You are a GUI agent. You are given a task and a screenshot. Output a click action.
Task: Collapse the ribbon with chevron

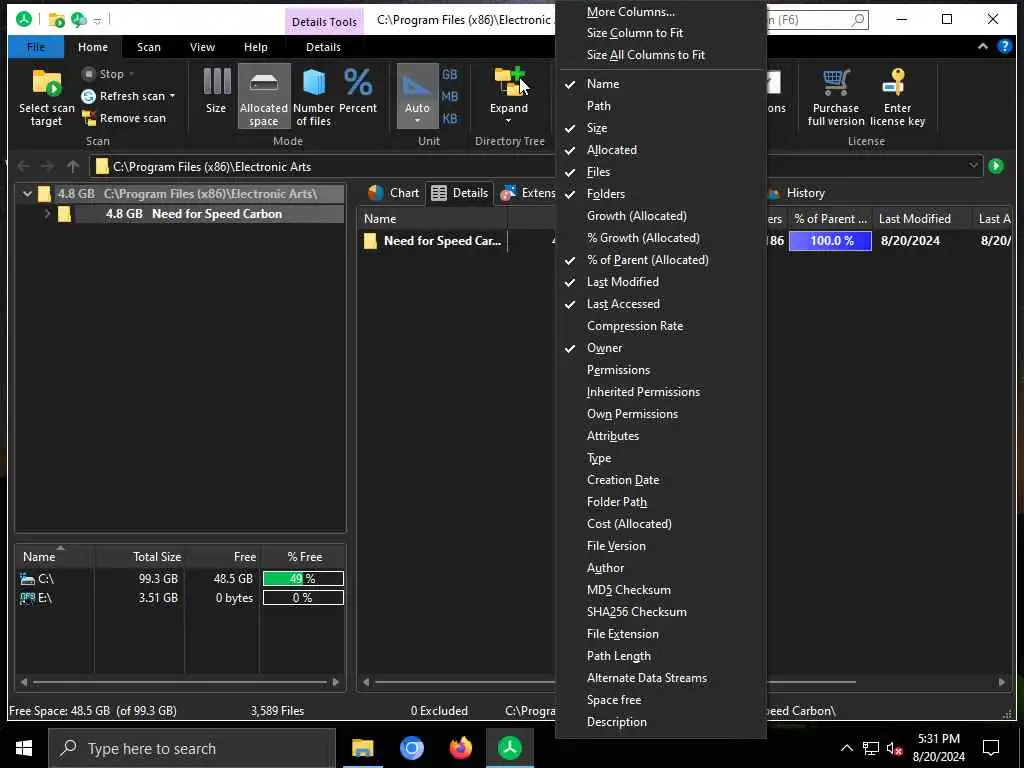(983, 46)
